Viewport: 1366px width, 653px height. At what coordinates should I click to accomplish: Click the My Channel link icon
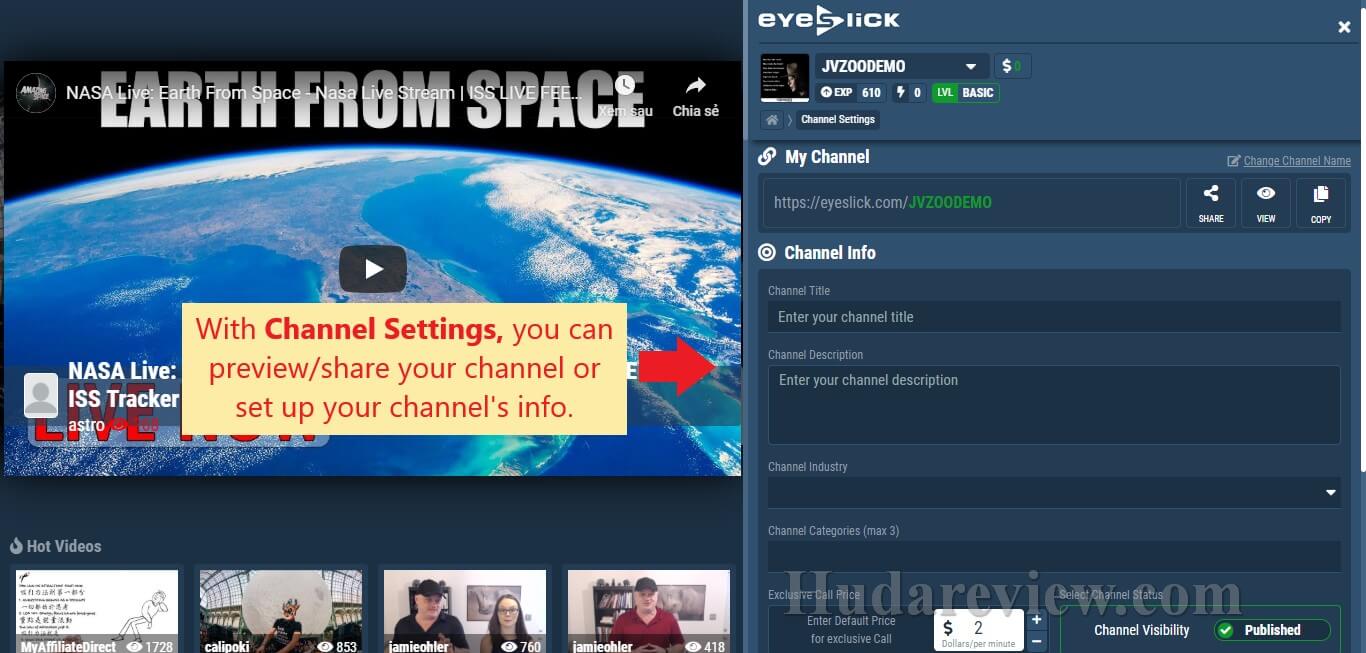click(767, 157)
